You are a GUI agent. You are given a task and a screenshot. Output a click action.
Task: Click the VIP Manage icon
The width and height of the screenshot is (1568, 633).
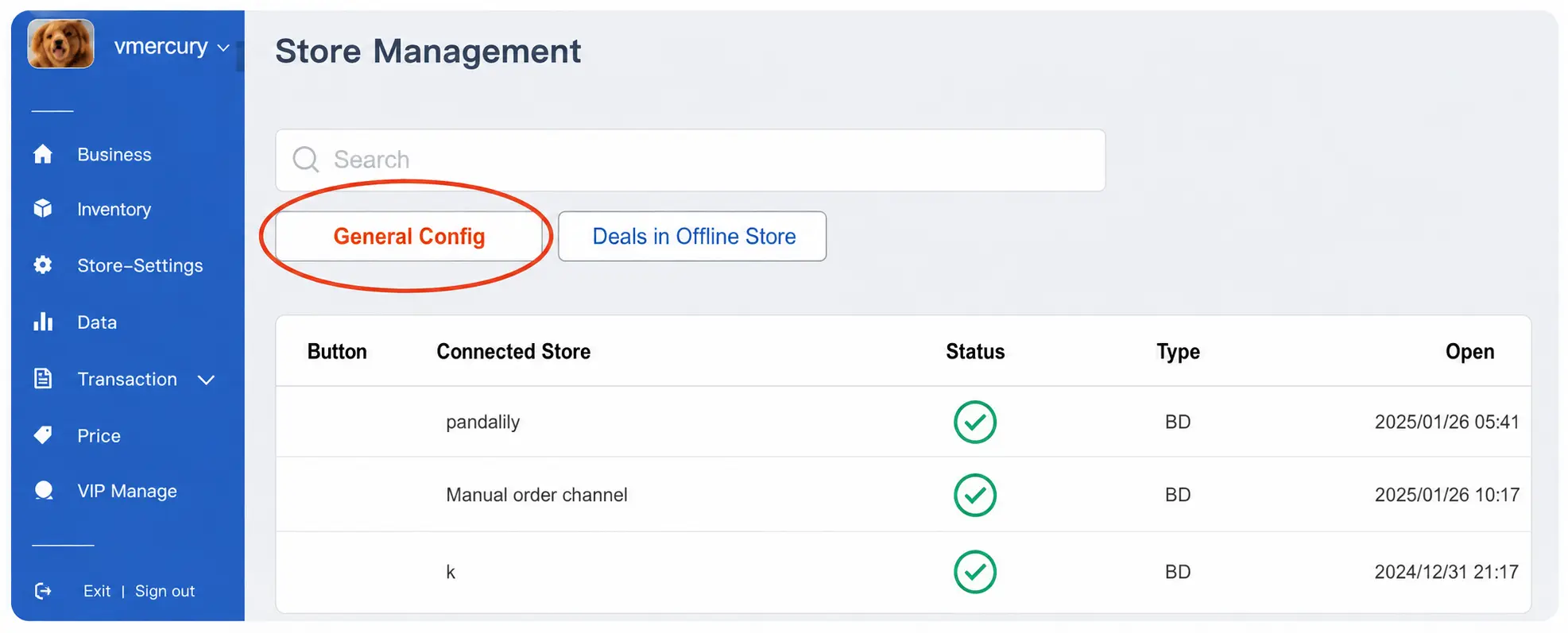44,491
